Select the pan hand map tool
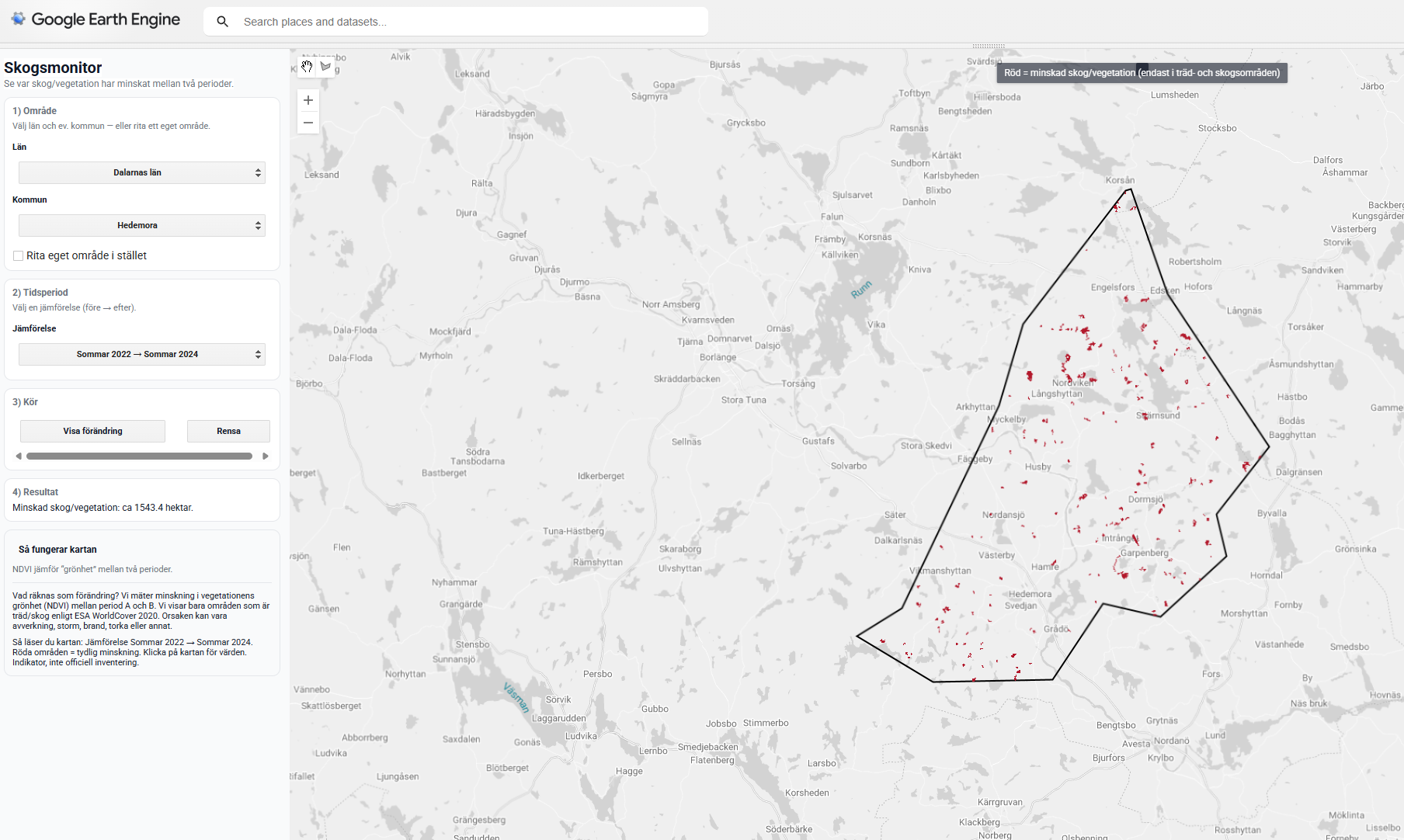Screen dimensions: 1404x840 (308, 67)
